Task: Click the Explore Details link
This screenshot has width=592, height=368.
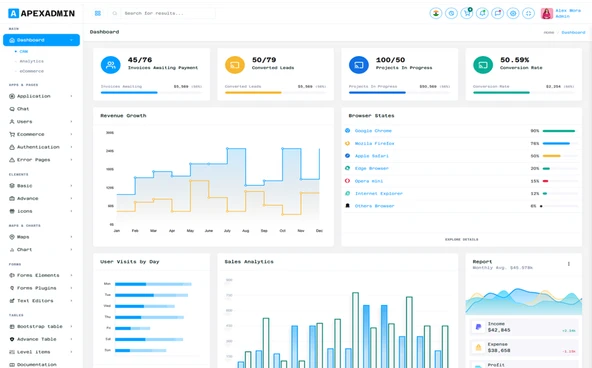Action: click(x=461, y=240)
